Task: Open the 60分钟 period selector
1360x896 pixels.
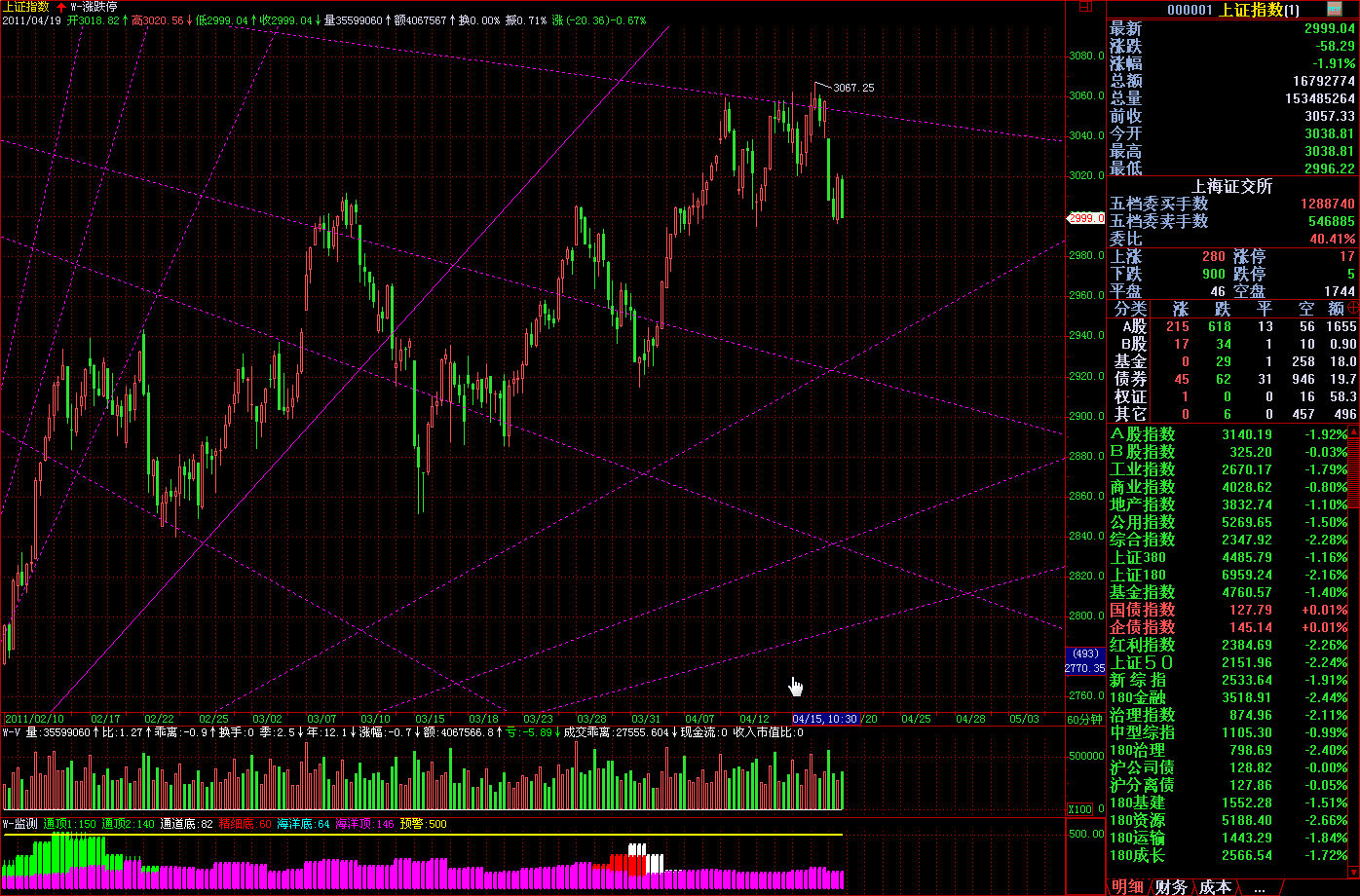Action: [1084, 719]
